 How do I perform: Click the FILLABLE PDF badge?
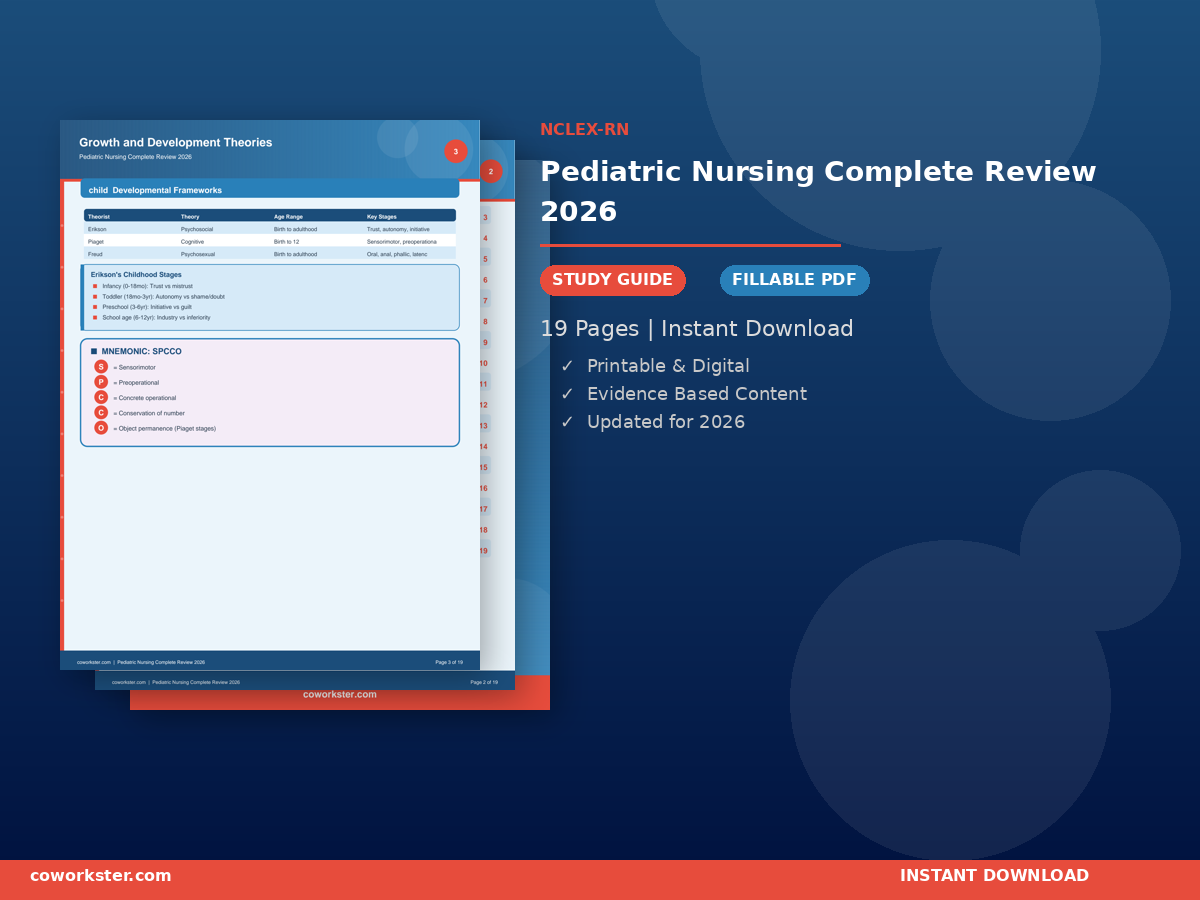click(x=795, y=280)
